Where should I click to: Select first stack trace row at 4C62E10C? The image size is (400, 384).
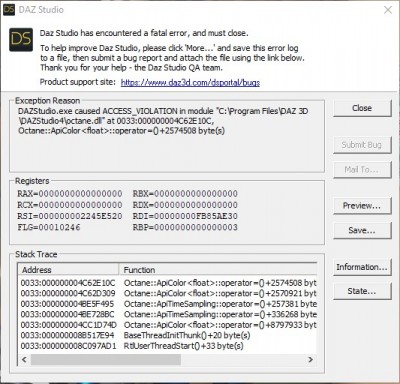point(167,283)
